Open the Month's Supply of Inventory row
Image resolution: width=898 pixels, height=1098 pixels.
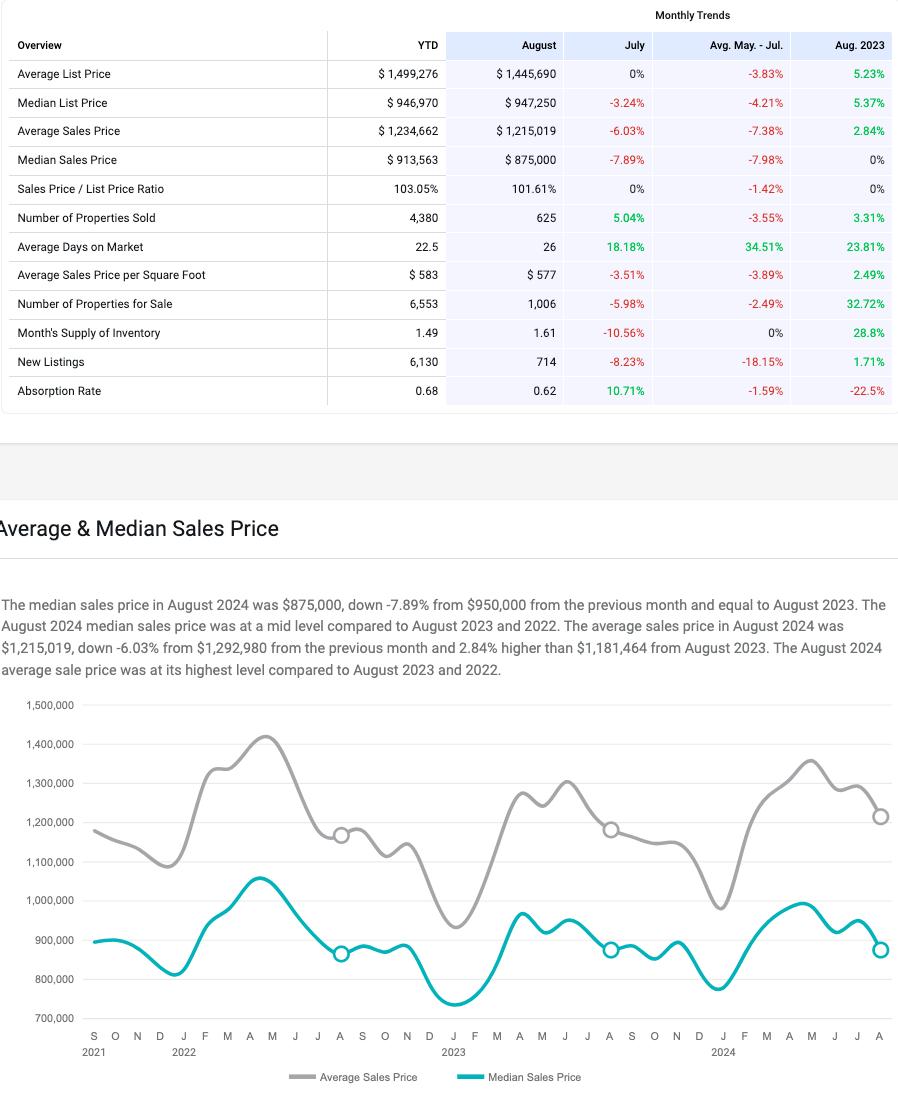[88, 333]
